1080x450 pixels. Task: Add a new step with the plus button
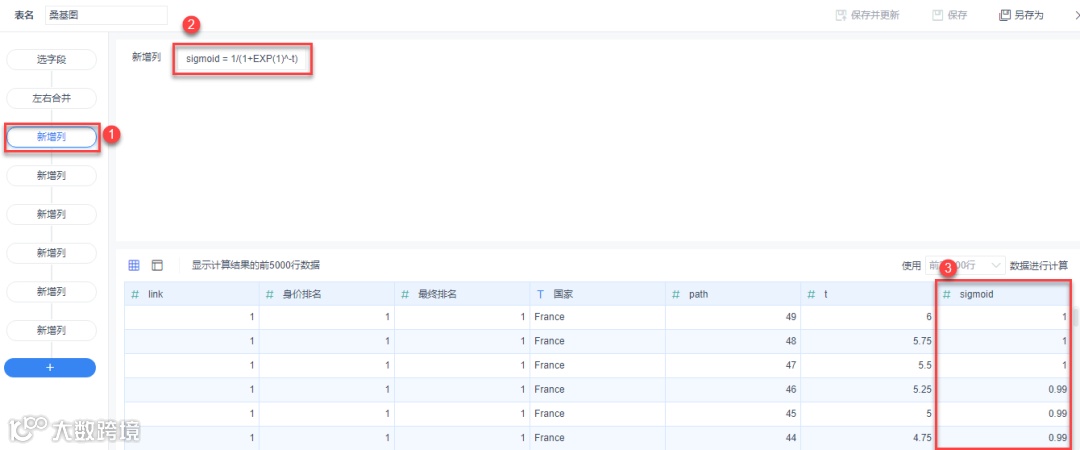[50, 367]
